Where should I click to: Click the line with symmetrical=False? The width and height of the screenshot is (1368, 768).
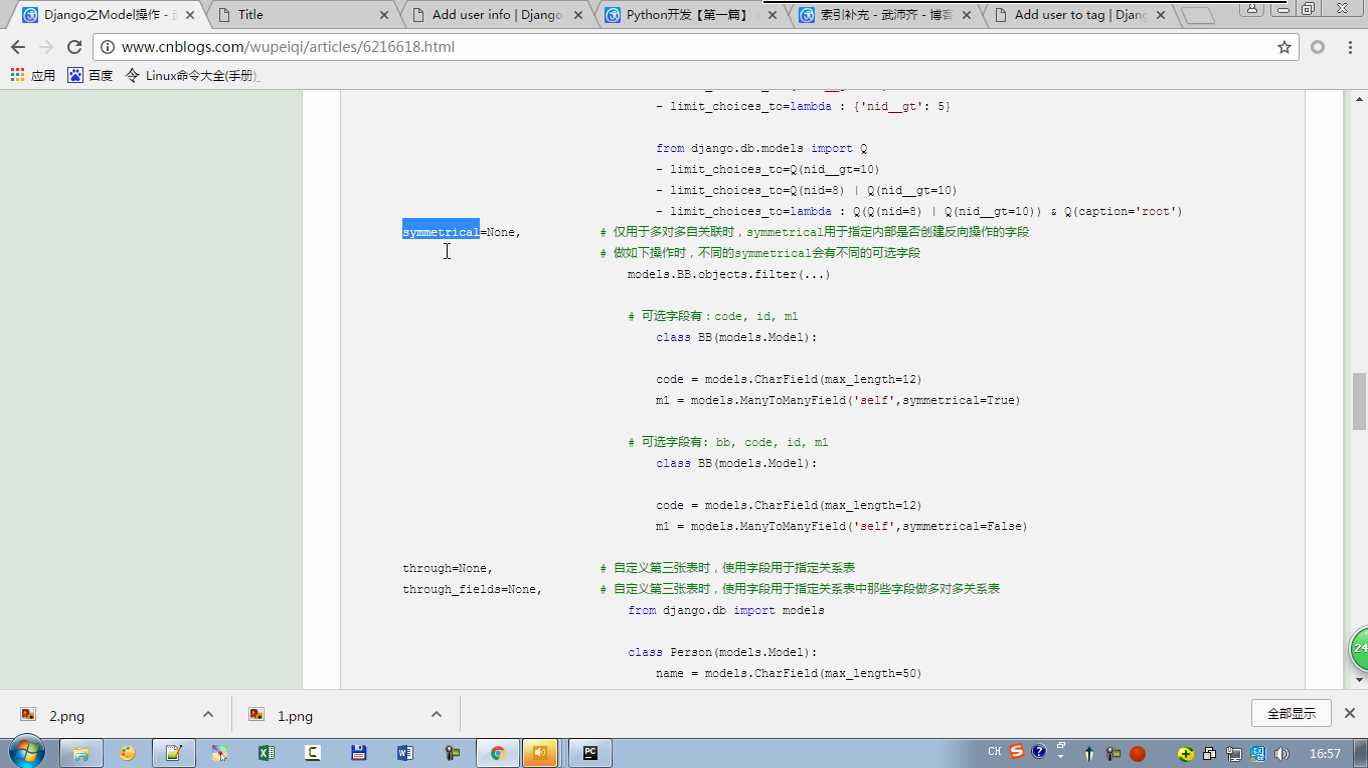pos(842,526)
